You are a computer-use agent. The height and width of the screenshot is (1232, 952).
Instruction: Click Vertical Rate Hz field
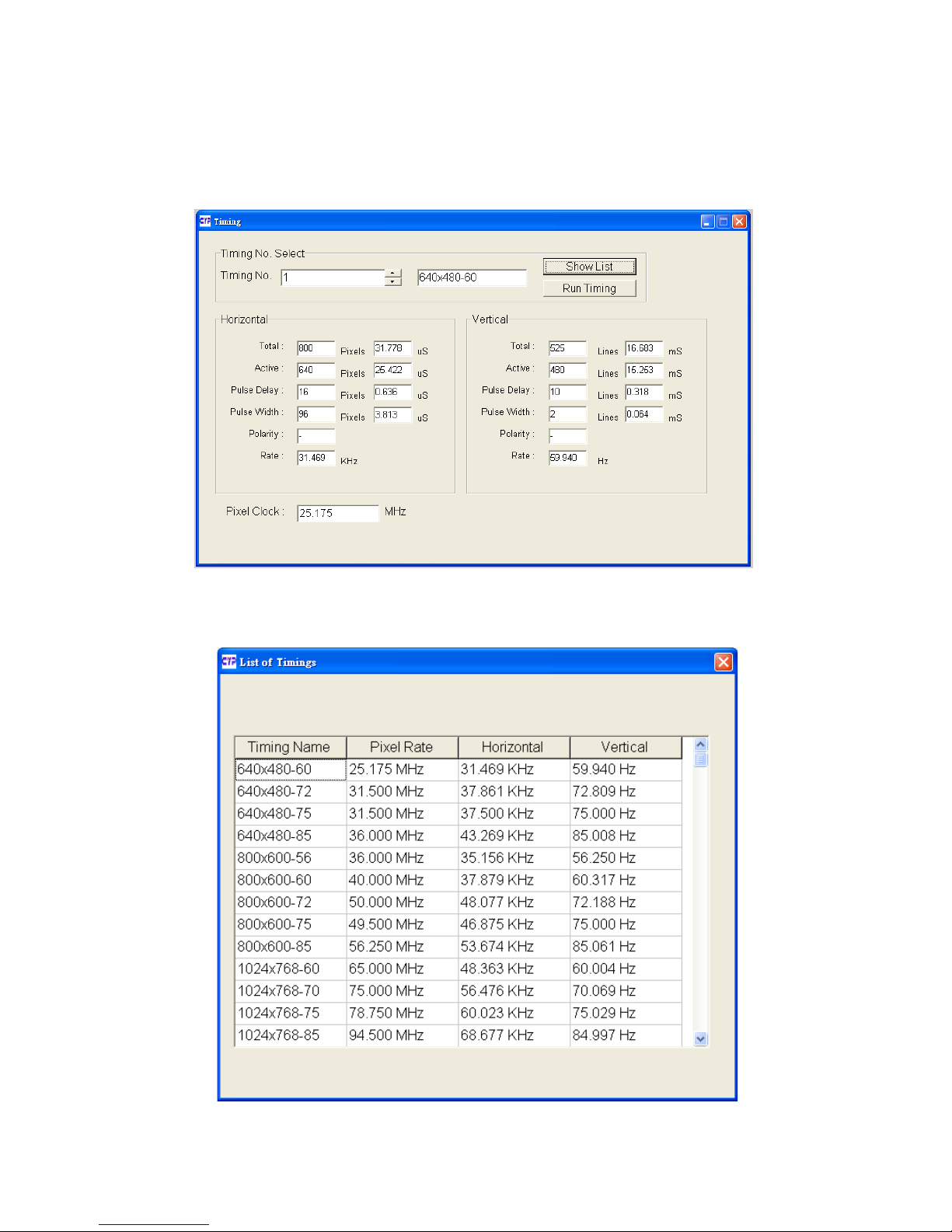pyautogui.click(x=567, y=458)
